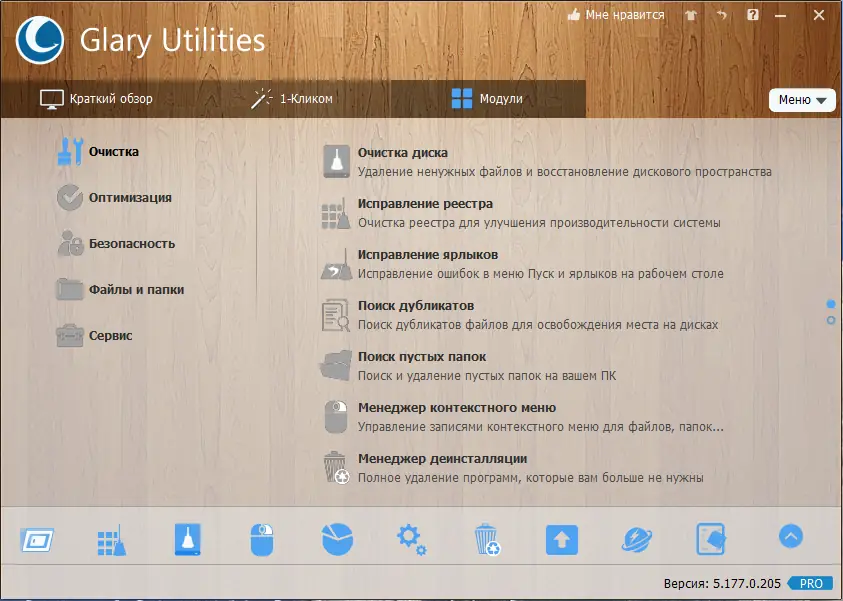Click the blue "PRO" badge
The width and height of the screenshot is (843, 601).
click(810, 583)
